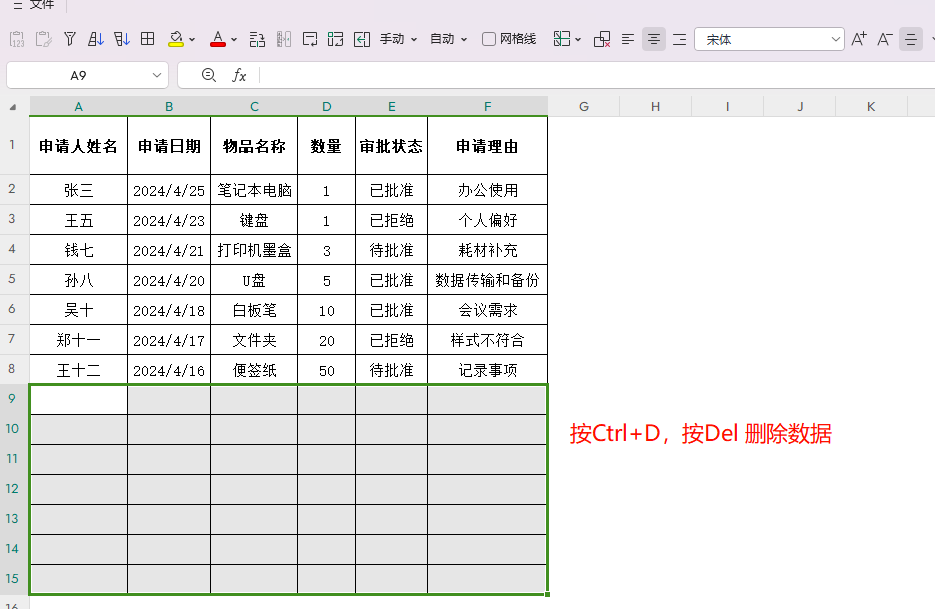Select column K header
The height and width of the screenshot is (609, 935).
point(871,106)
